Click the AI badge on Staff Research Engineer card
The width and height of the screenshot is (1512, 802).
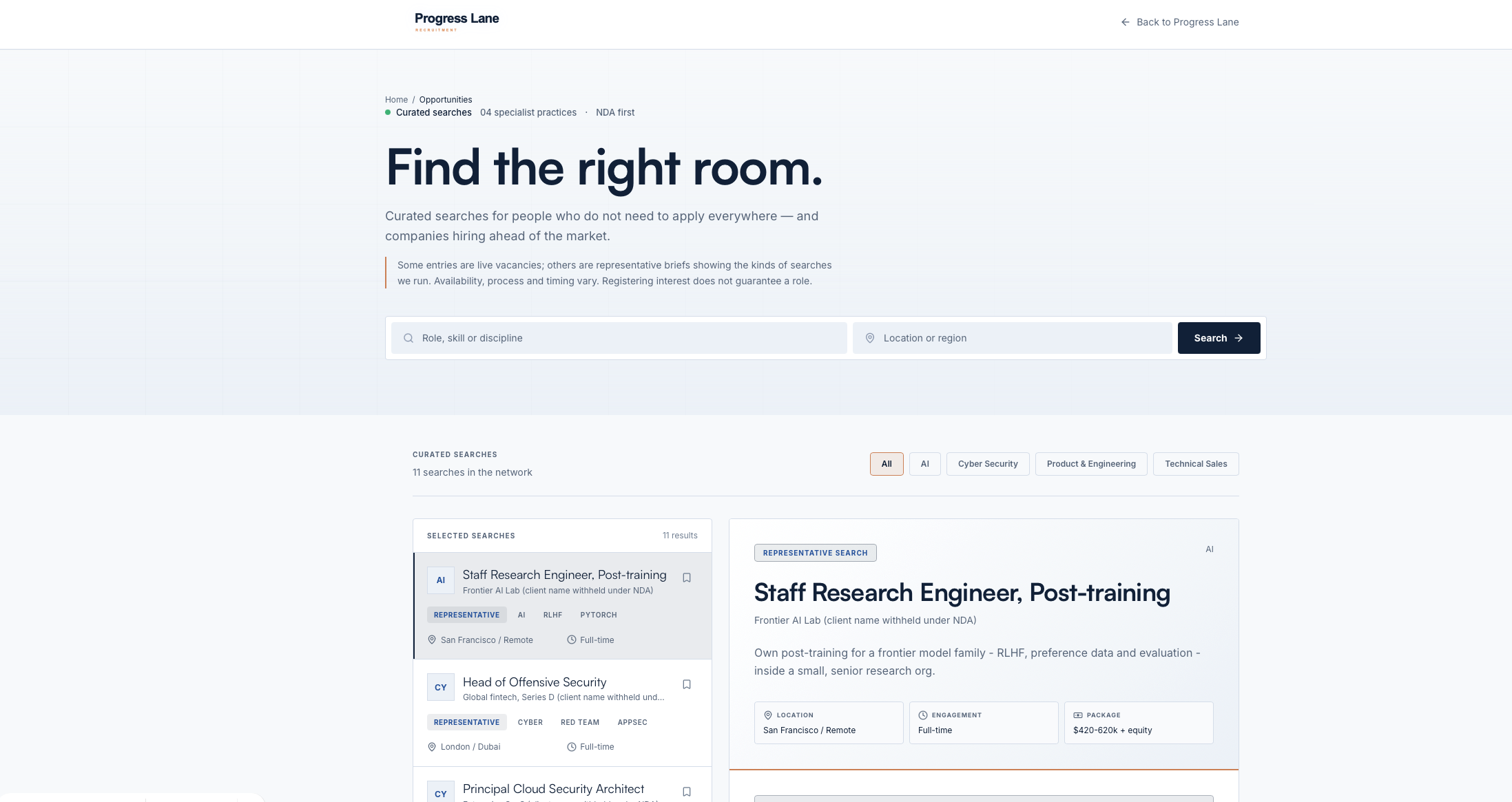(441, 580)
